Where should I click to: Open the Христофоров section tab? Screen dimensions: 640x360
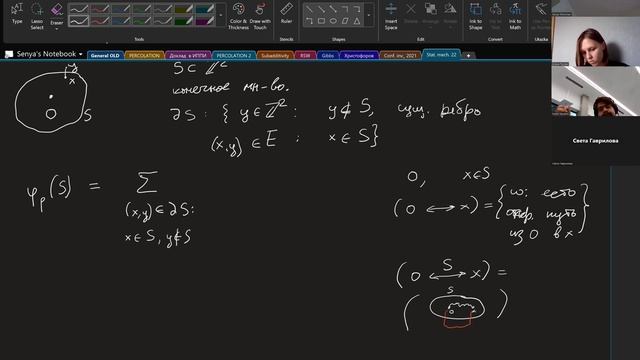[x=359, y=56]
